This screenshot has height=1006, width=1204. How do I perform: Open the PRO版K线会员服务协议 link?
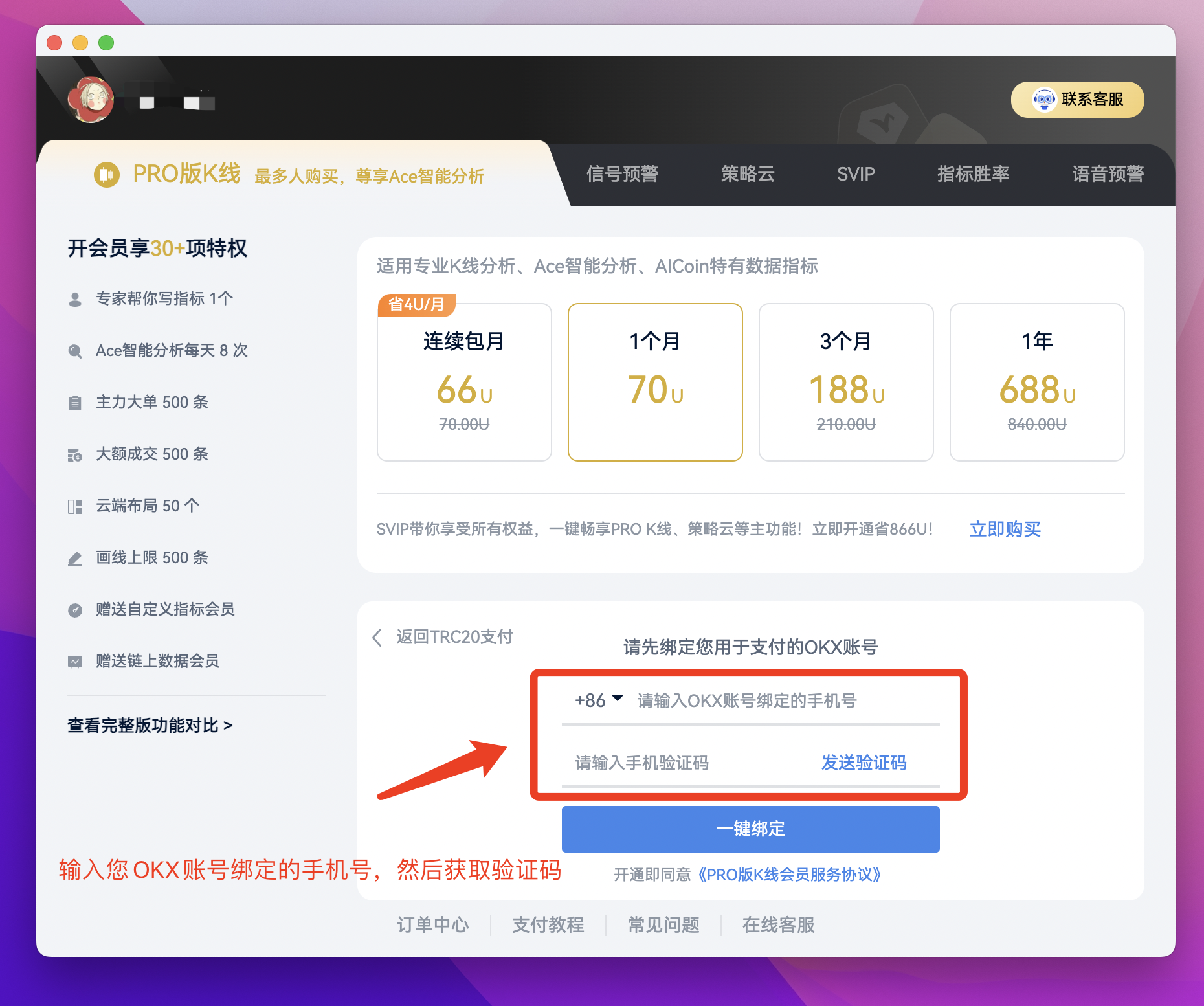click(789, 875)
